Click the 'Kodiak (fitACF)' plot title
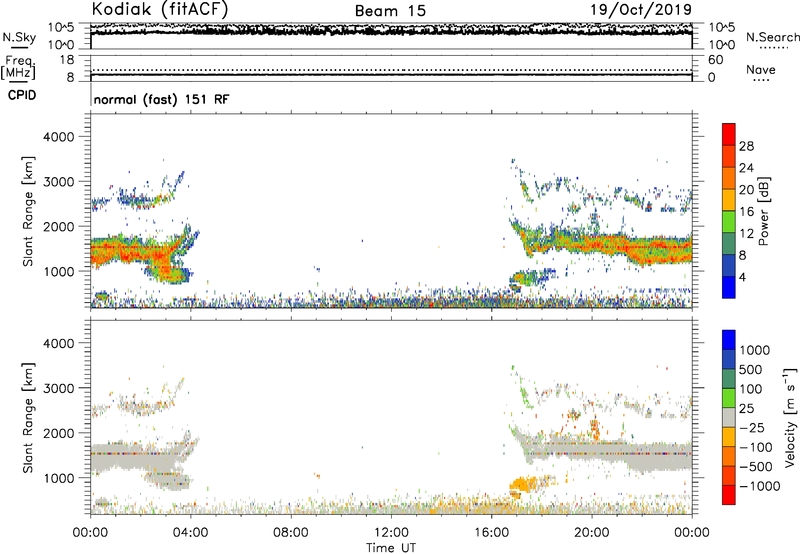This screenshot has height=554, width=800. tap(160, 9)
